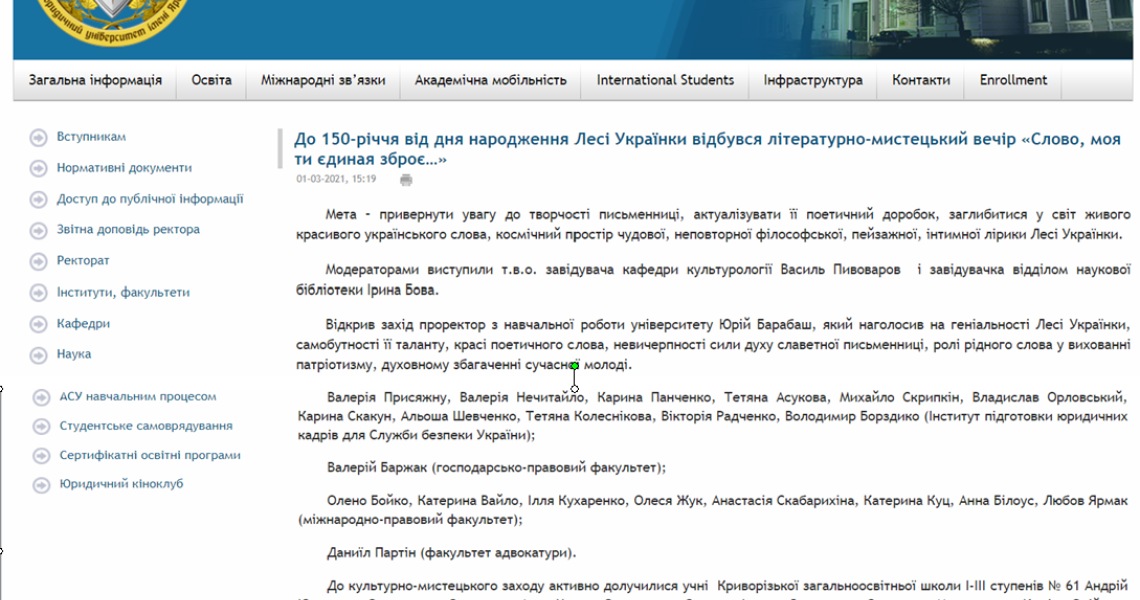Click the arrow icon beside Кафедри

click(39, 324)
